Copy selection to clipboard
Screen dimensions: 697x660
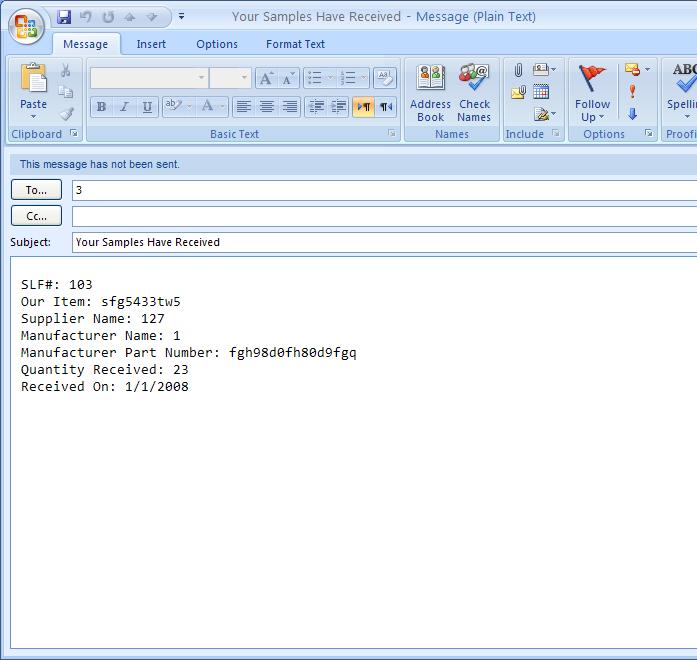(x=66, y=92)
